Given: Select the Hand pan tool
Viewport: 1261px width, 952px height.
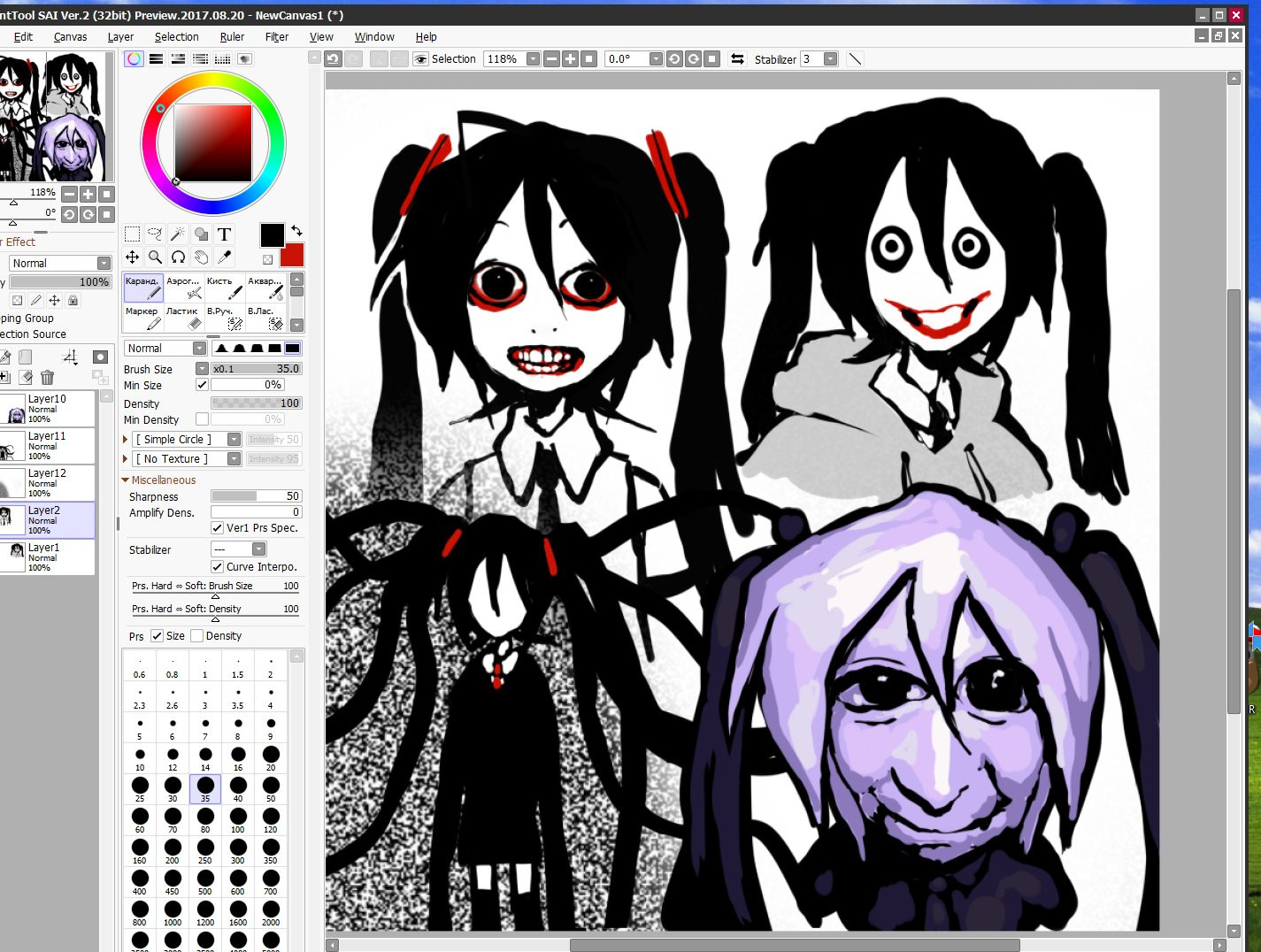Looking at the screenshot, I should (201, 257).
